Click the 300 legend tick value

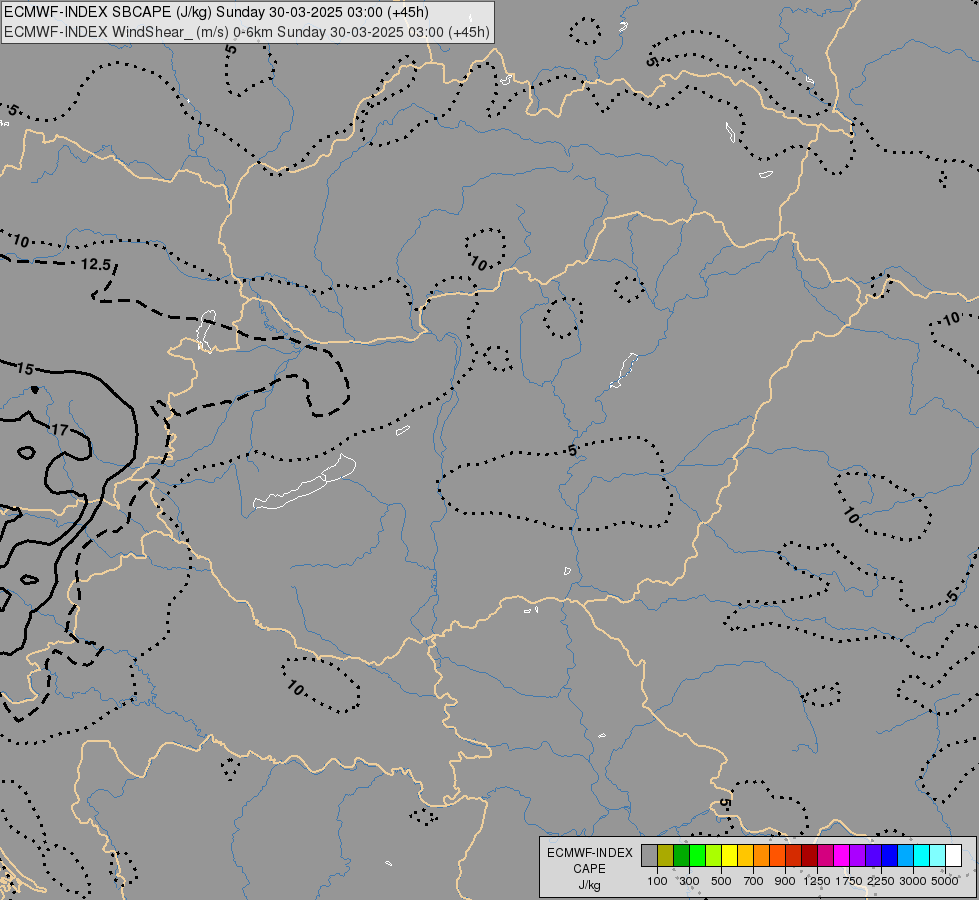click(x=689, y=881)
